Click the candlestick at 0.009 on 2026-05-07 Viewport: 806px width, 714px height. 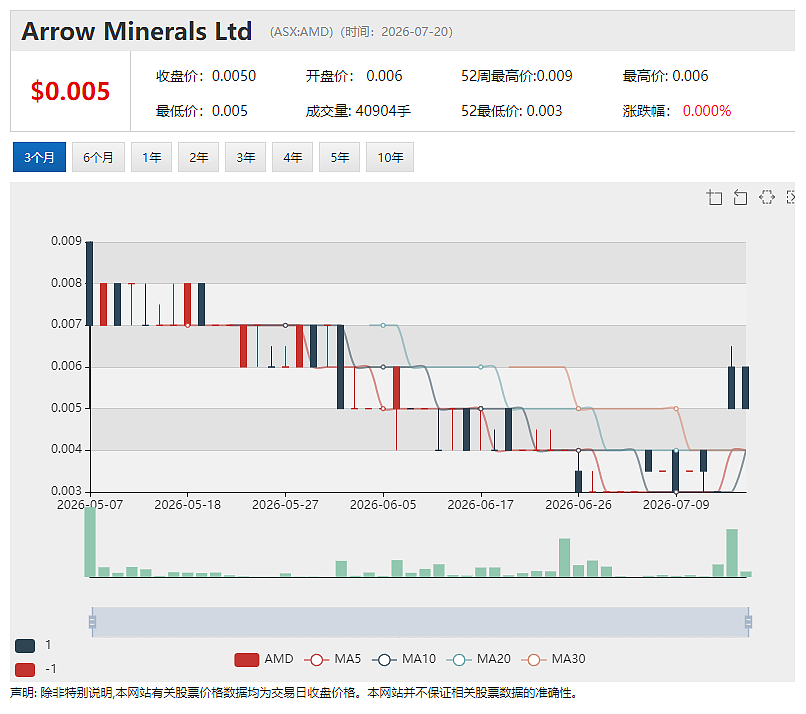89,283
